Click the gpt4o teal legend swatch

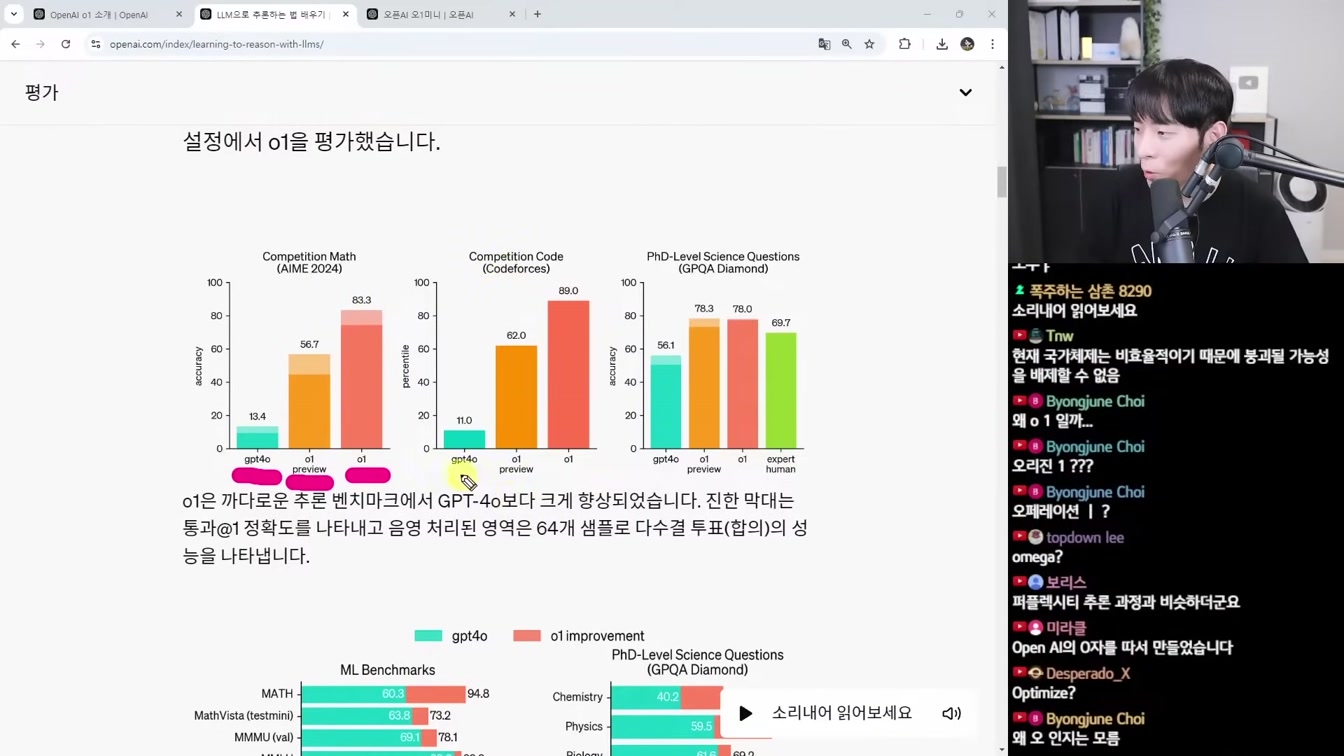[428, 636]
